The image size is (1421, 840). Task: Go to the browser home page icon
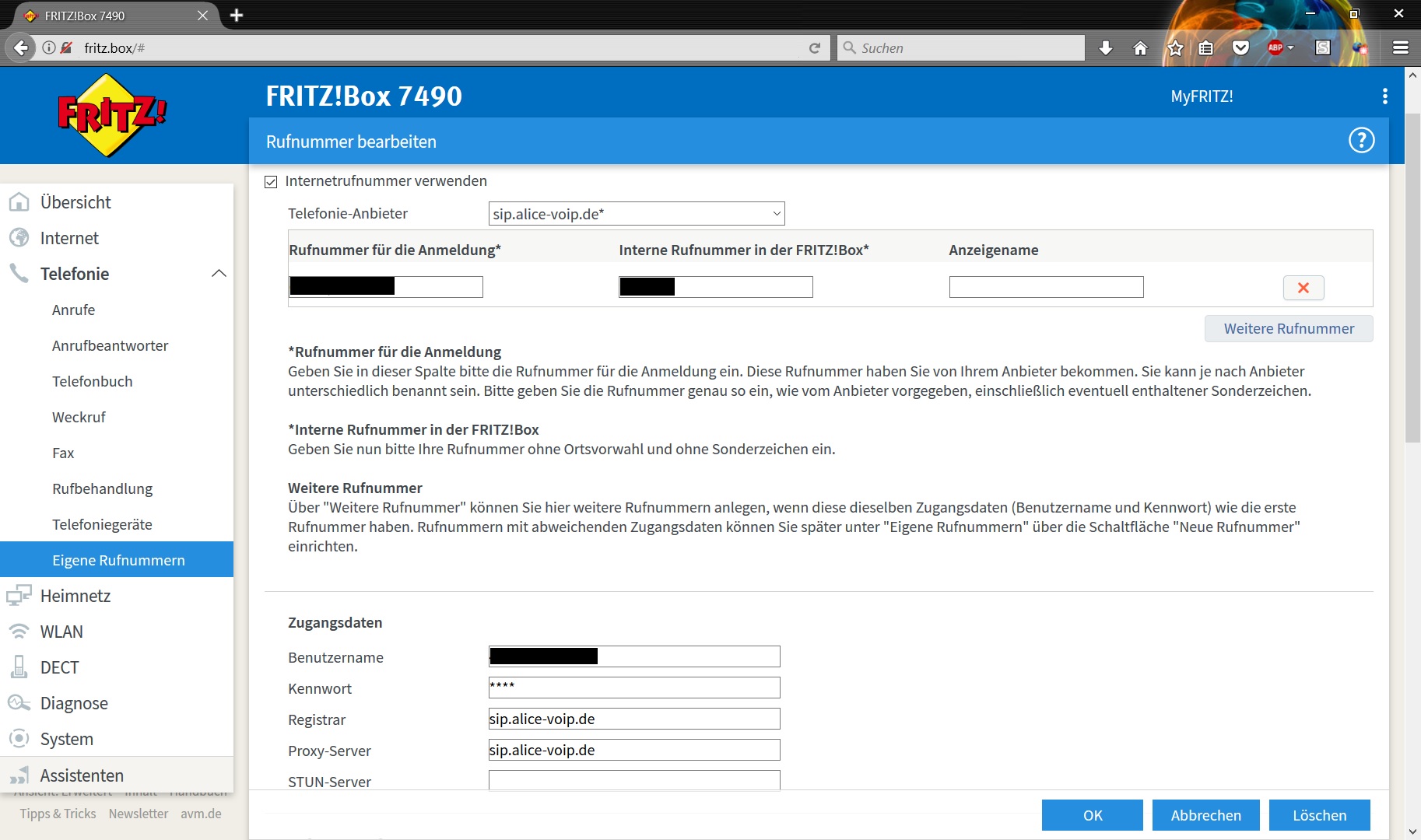pyautogui.click(x=1140, y=48)
